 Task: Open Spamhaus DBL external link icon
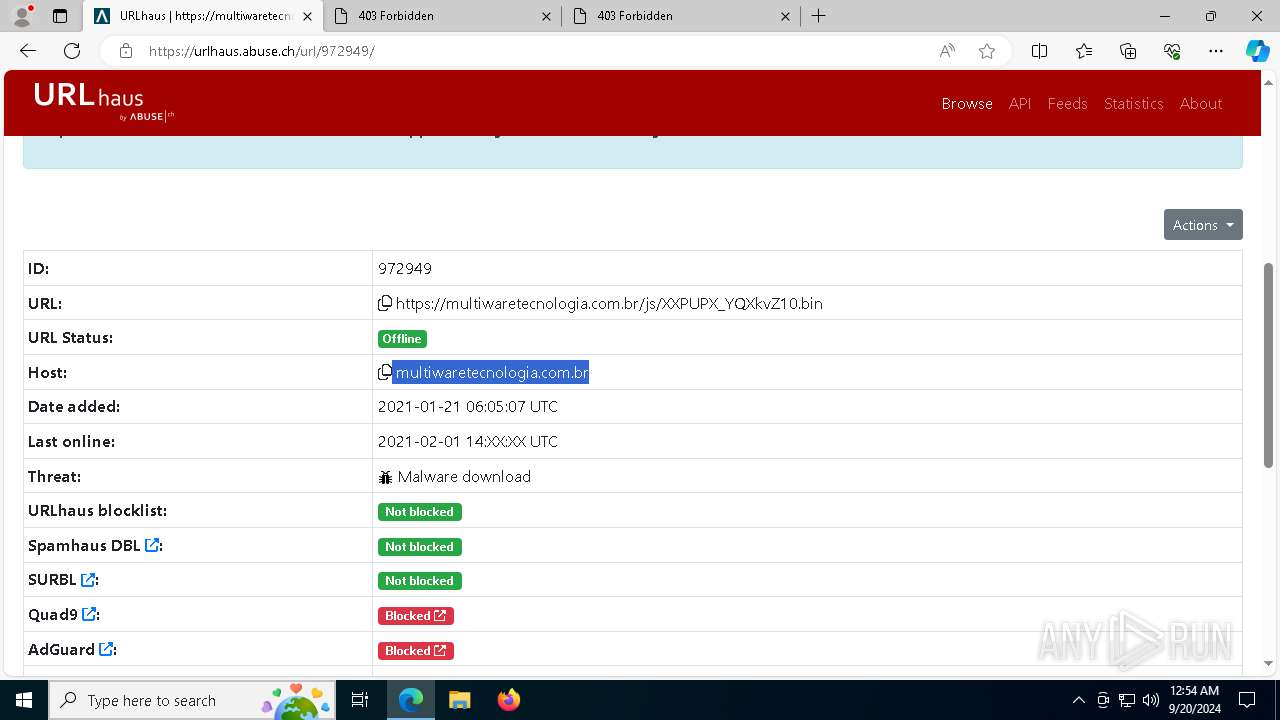[x=152, y=545]
